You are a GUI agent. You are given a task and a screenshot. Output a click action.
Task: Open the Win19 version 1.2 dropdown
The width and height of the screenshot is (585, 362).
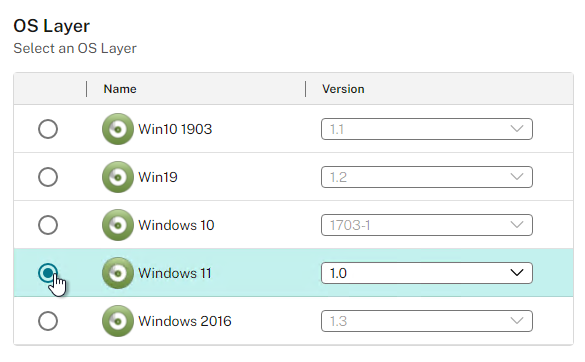[x=426, y=177]
